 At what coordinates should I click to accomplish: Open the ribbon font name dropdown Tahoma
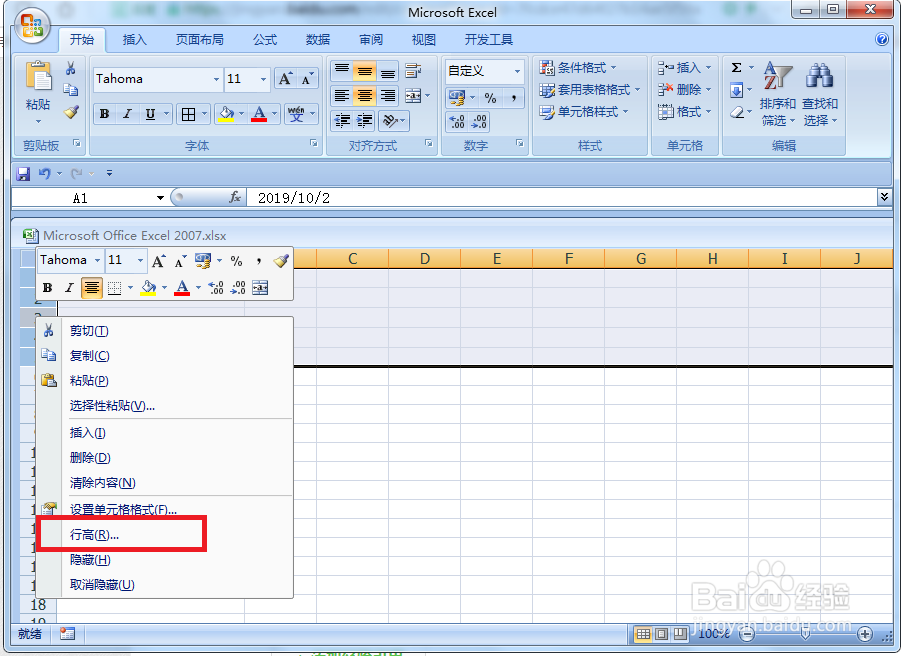click(216, 79)
